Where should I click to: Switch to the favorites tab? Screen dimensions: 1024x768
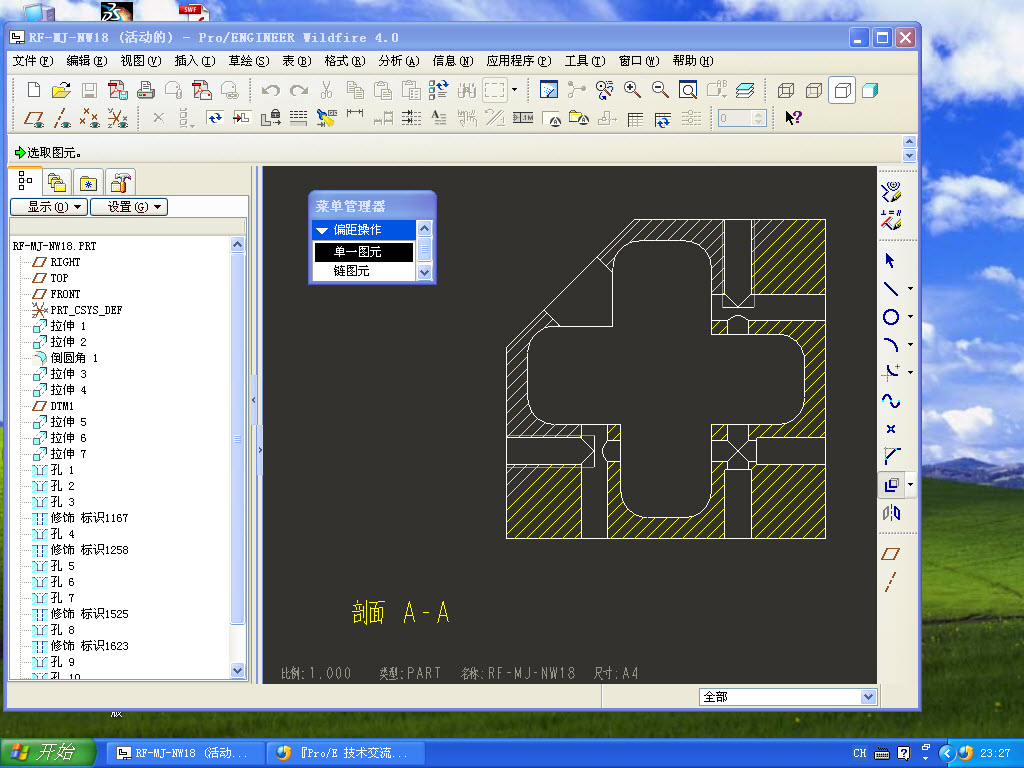click(88, 182)
